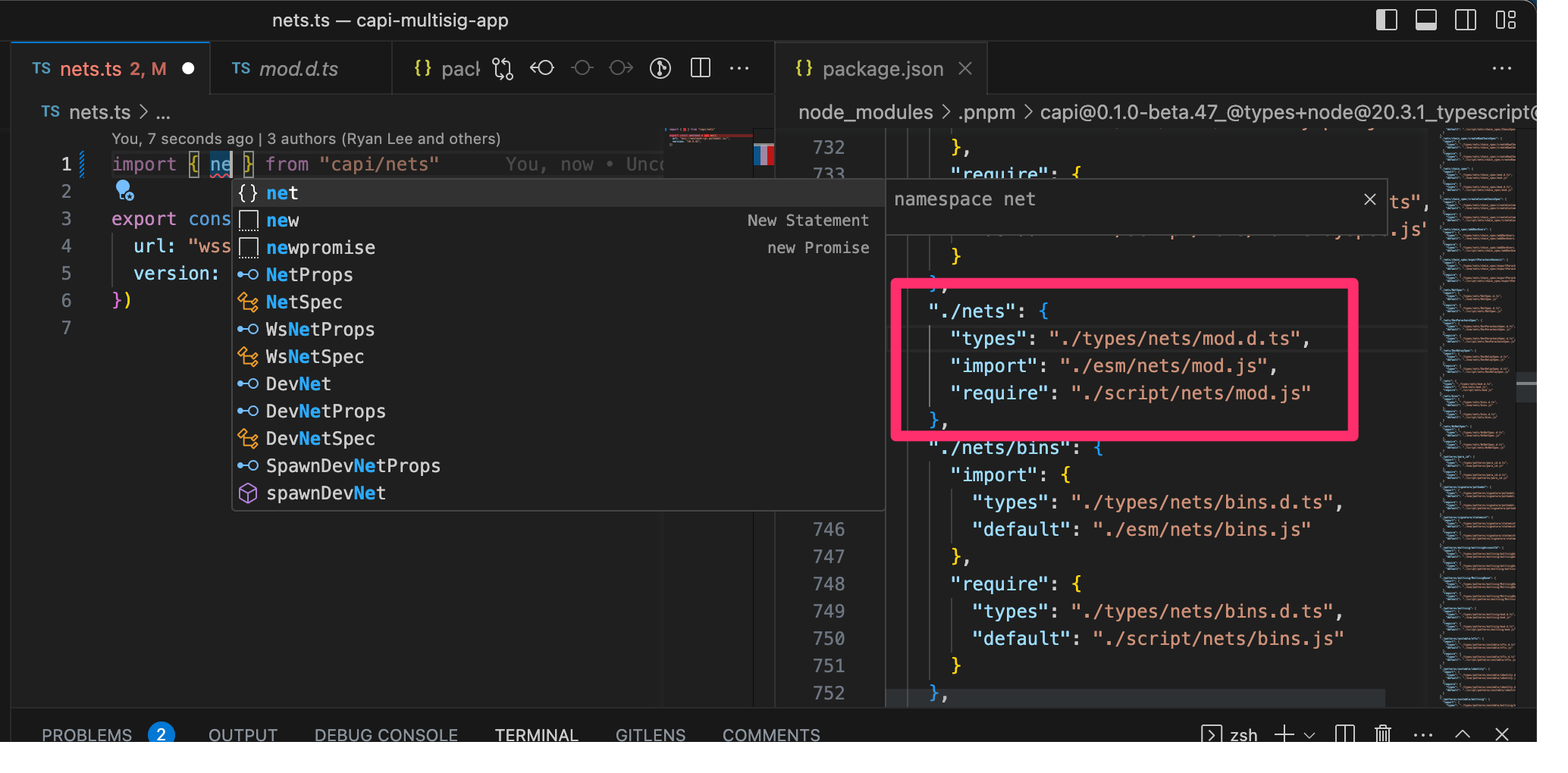
Task: Select the Split Editor icon in the editor toolbar
Action: point(699,68)
